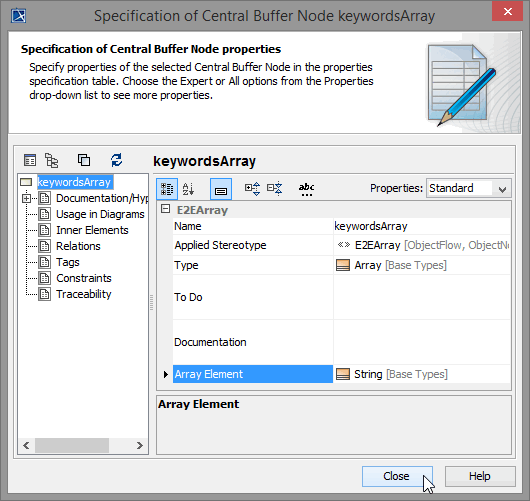Click the duplicate windows icon in left toolbar
This screenshot has height=501, width=530.
[84, 160]
